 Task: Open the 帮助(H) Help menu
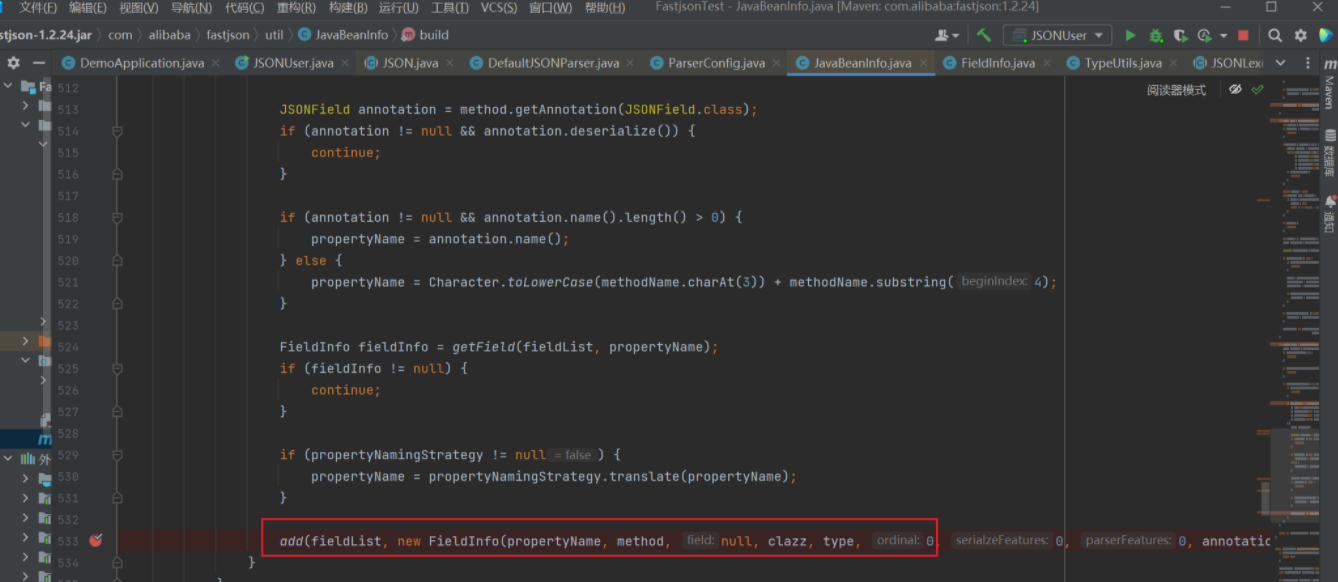click(x=605, y=8)
